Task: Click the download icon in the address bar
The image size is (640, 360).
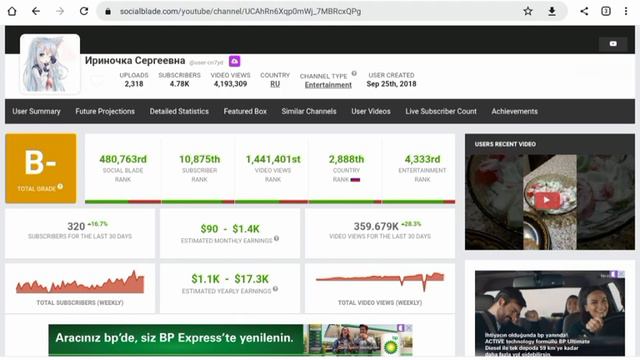Action: pyautogui.click(x=552, y=11)
